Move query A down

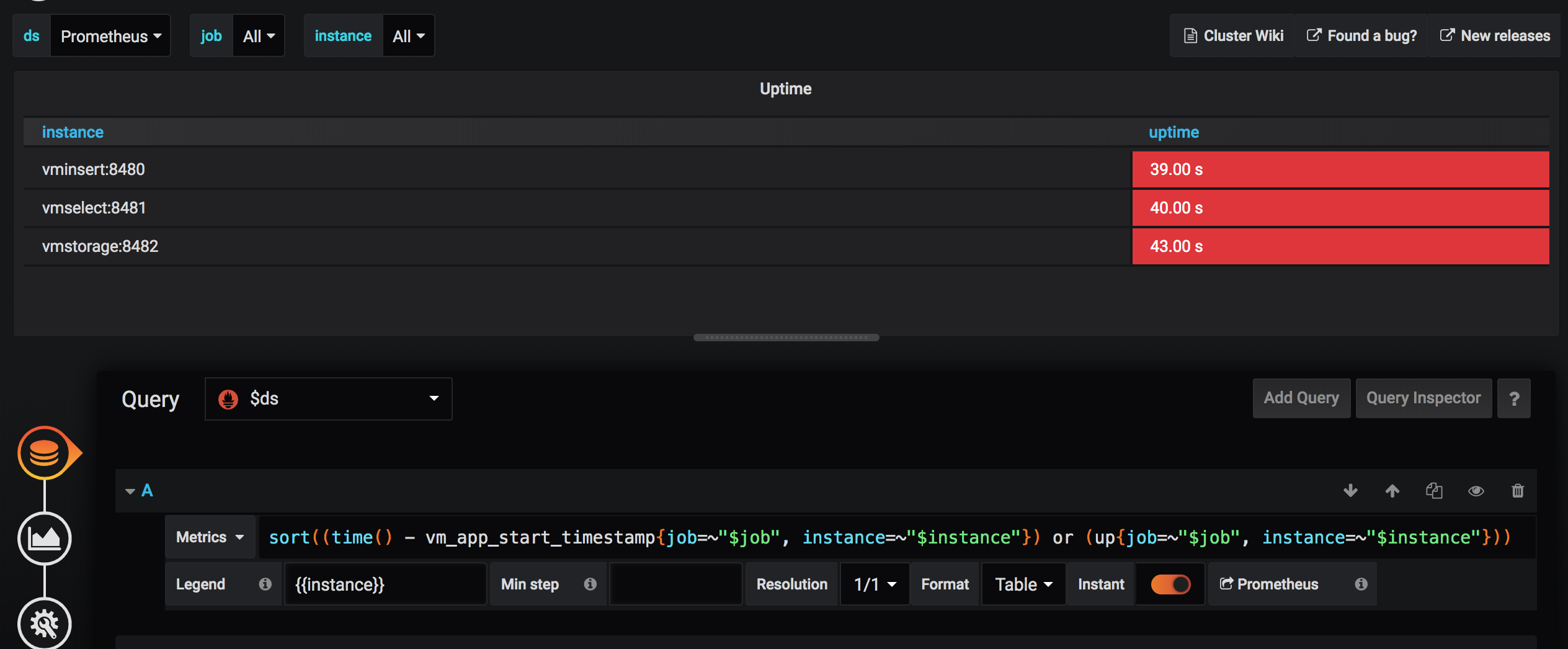point(1350,491)
